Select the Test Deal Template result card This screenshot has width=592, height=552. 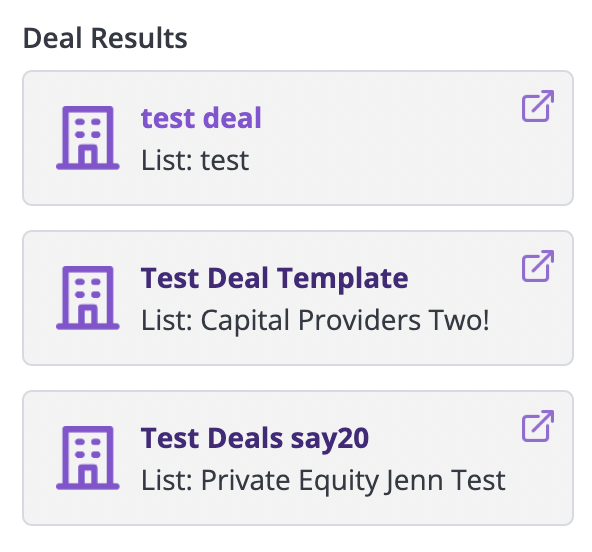click(298, 298)
